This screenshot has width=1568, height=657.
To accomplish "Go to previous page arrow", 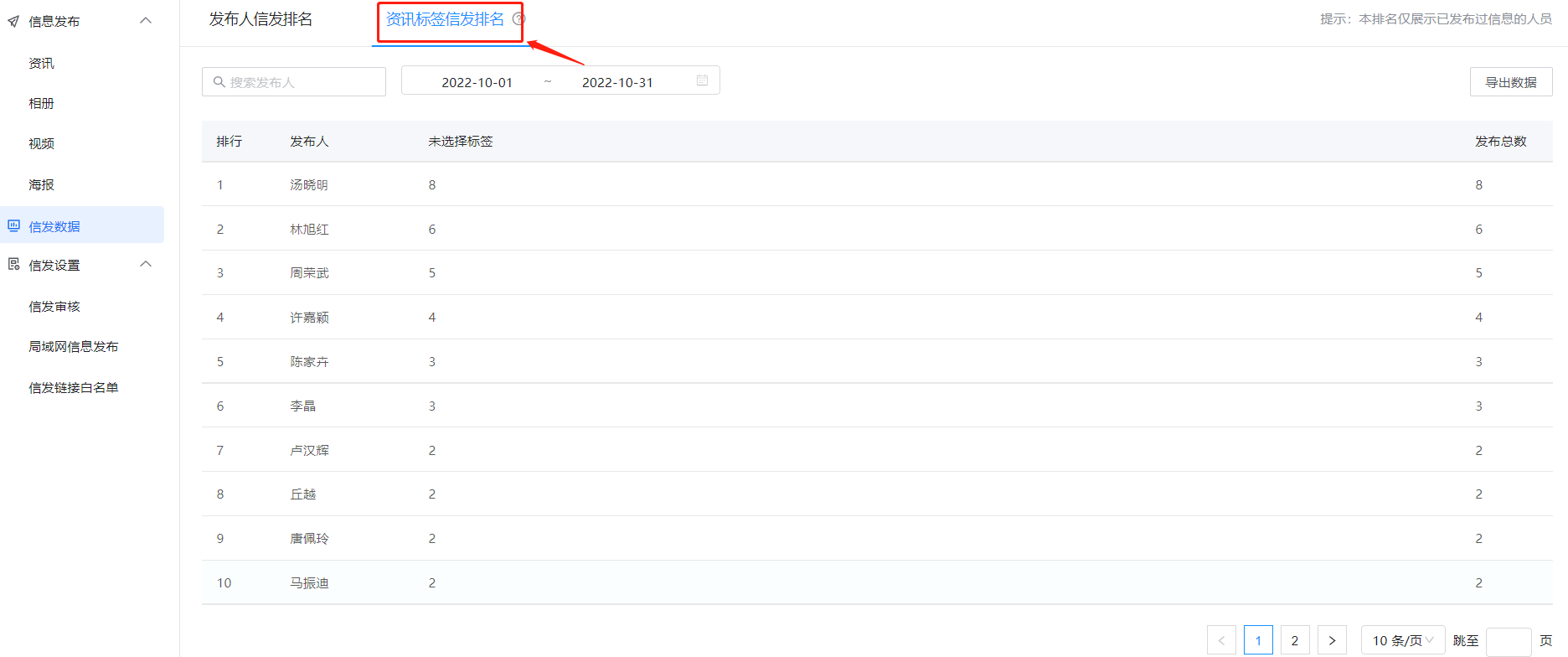I will pos(1221,640).
